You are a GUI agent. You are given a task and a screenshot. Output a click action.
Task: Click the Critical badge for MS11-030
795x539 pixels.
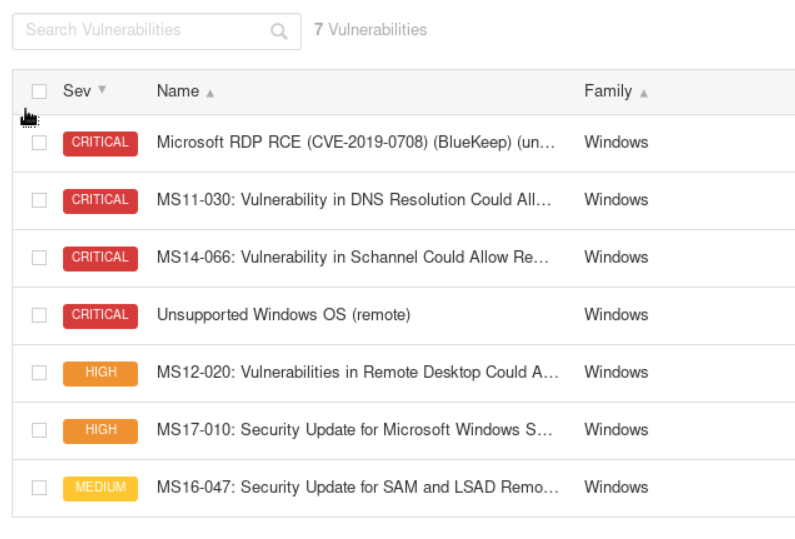(100, 200)
